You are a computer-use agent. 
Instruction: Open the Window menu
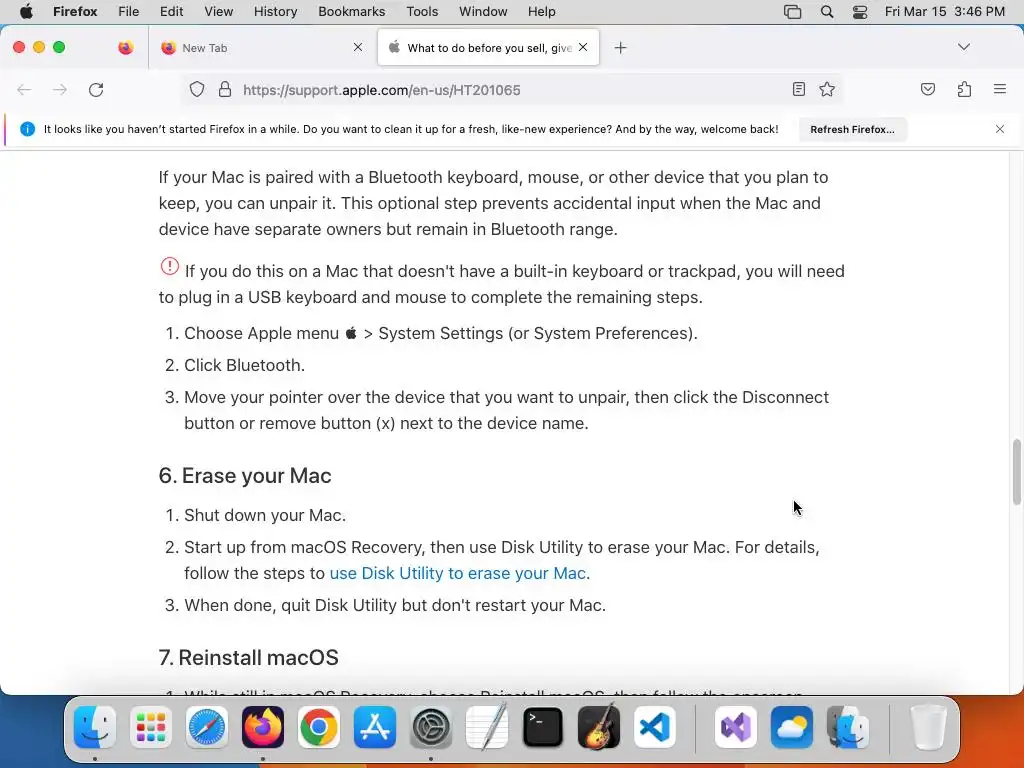(x=483, y=12)
